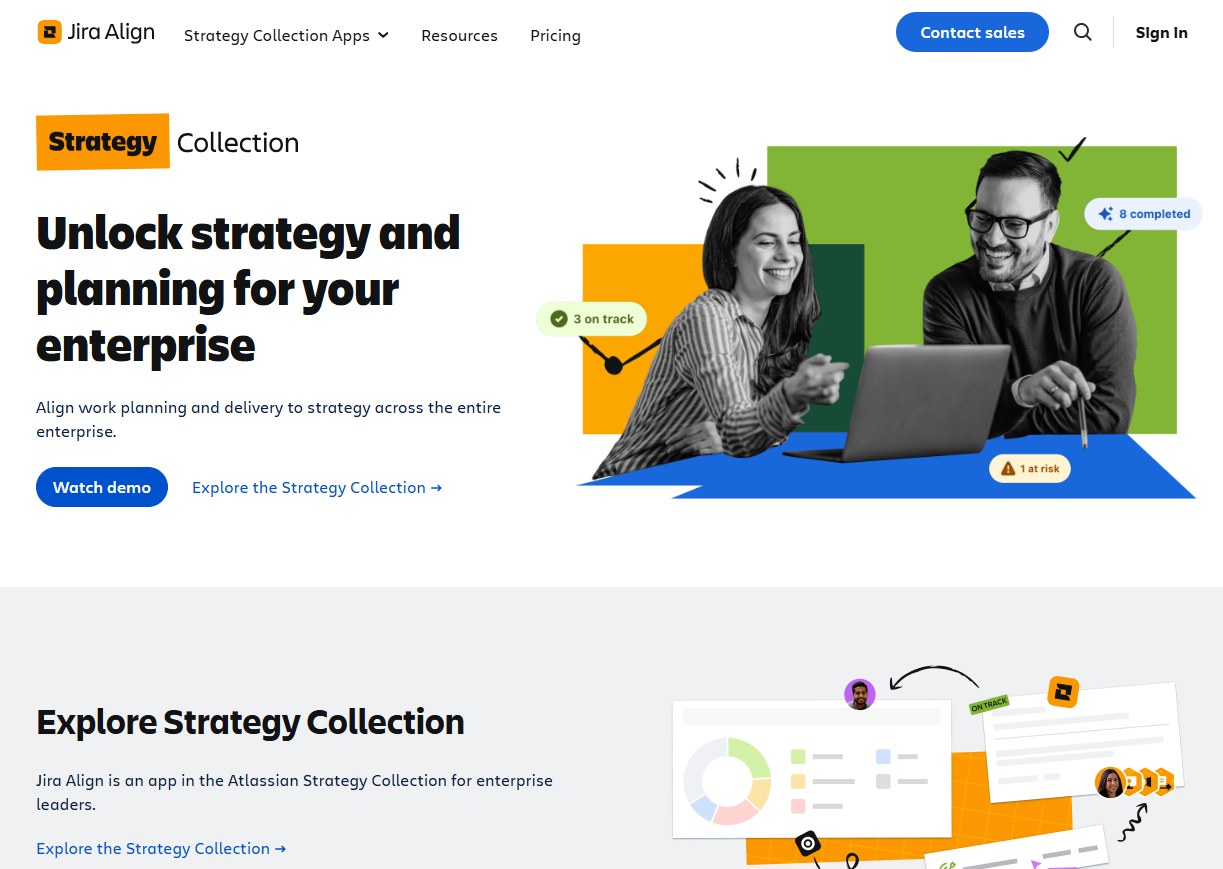Open the search magnifier icon

(x=1083, y=32)
